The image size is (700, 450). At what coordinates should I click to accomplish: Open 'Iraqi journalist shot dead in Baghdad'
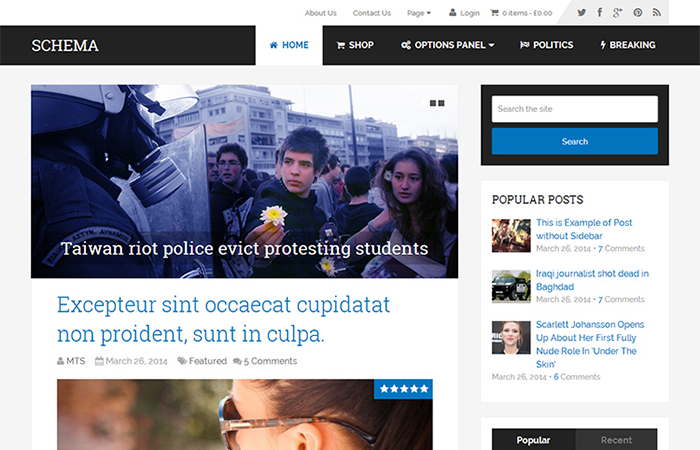[592, 280]
